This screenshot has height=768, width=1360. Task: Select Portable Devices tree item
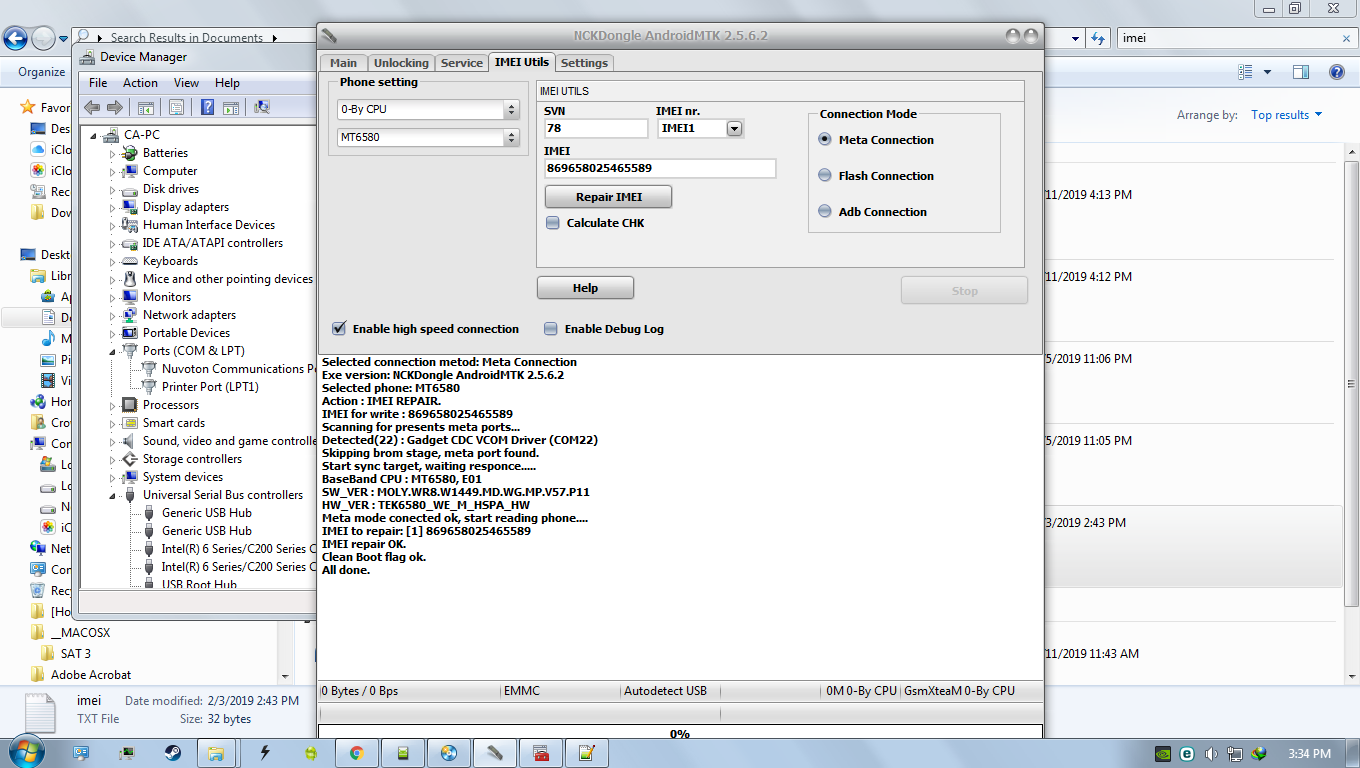[186, 333]
